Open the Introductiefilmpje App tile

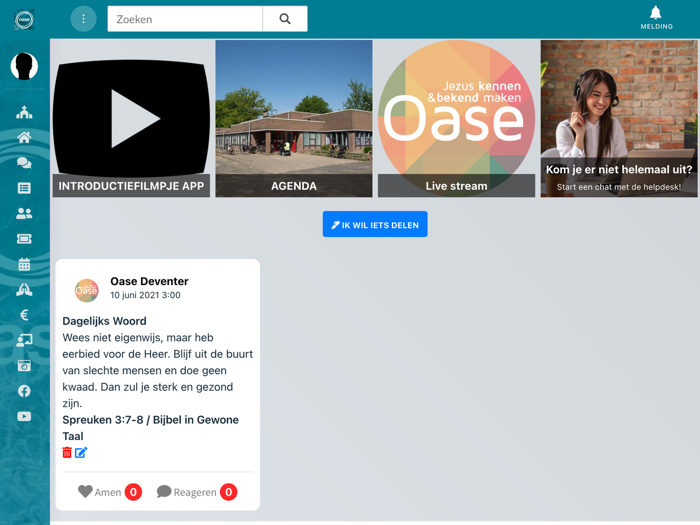(x=131, y=119)
